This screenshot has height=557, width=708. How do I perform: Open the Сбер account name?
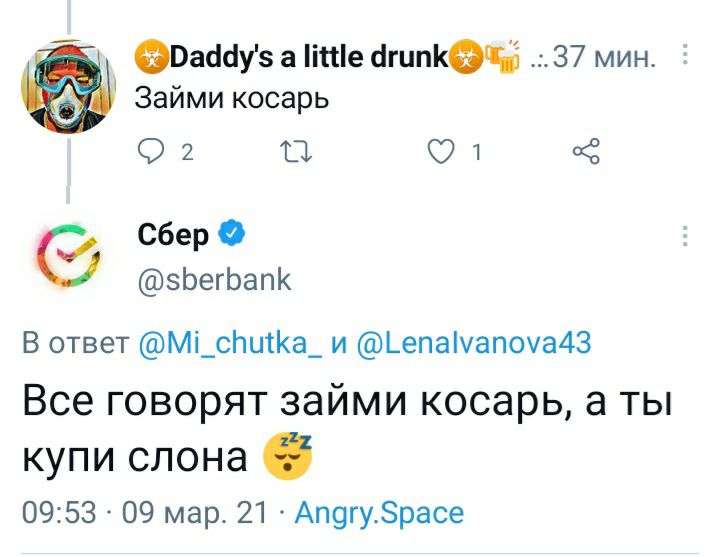pyautogui.click(x=174, y=235)
